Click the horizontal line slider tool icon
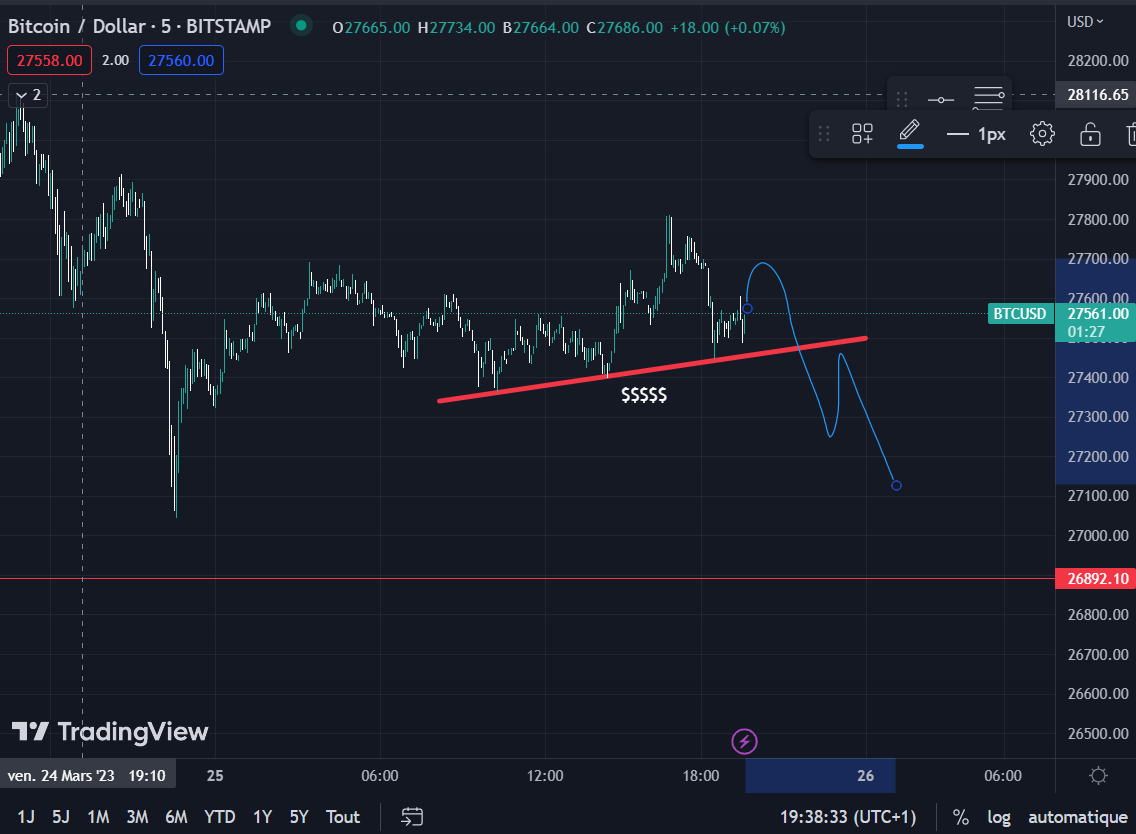 tap(941, 99)
